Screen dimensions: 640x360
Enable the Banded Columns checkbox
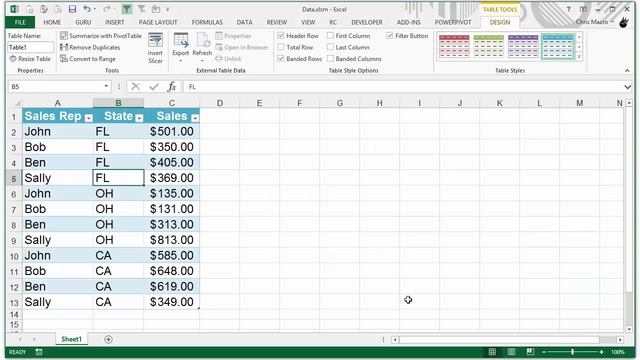pos(330,58)
